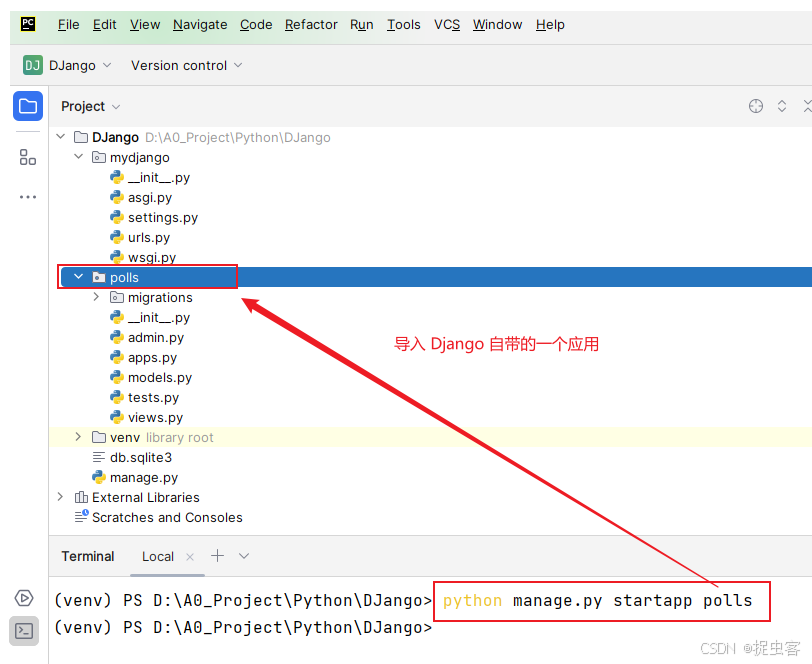This screenshot has width=812, height=664.
Task: Open the Edit menu
Action: (105, 24)
